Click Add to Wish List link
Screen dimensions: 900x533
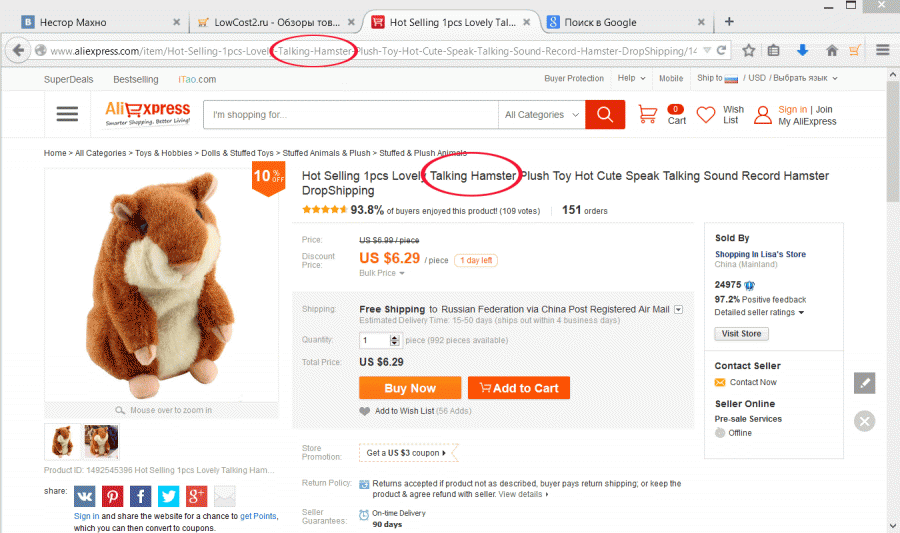click(404, 411)
